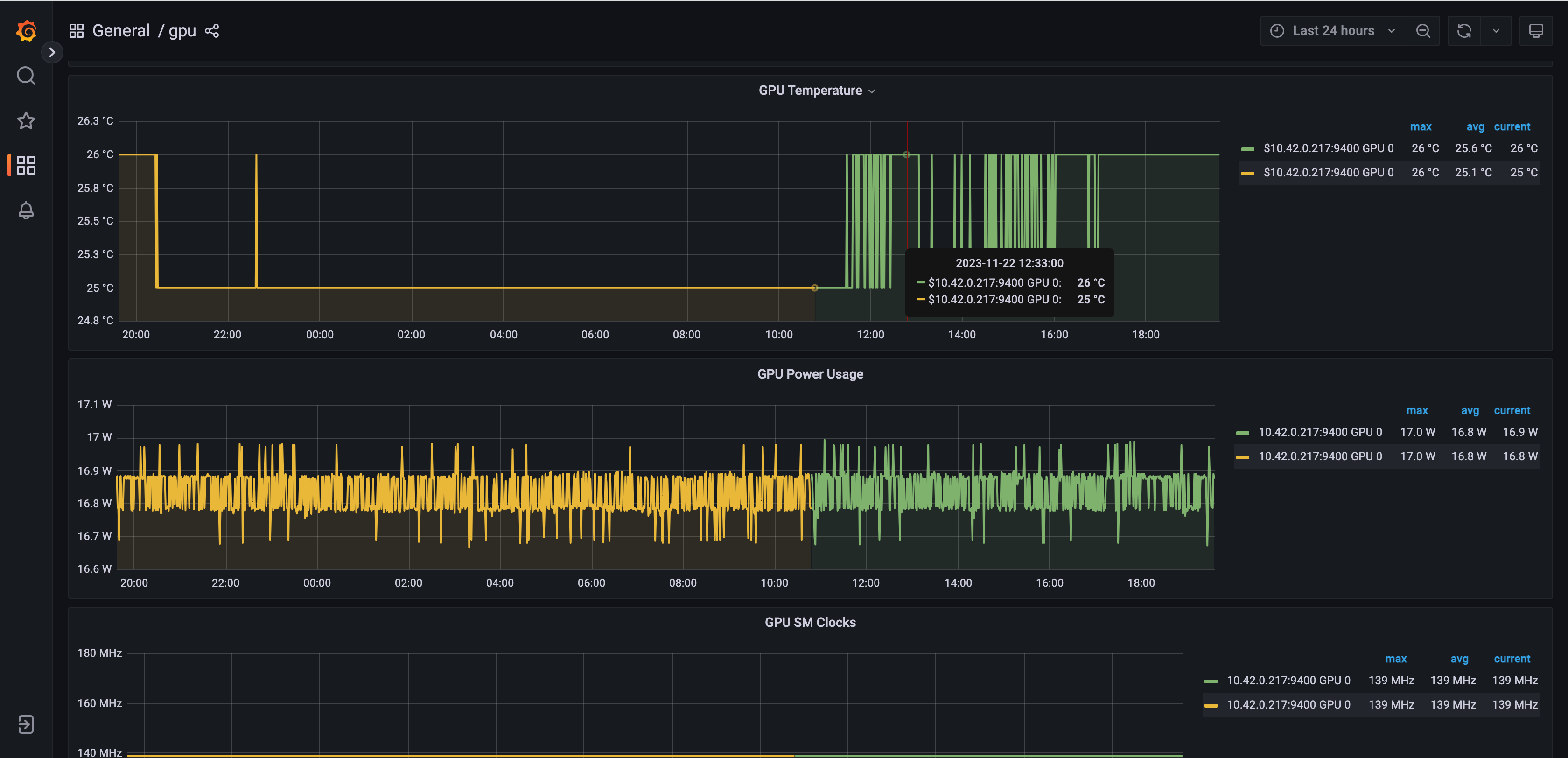The width and height of the screenshot is (1568, 758).
Task: Toggle yellow GPU 0 series in Power Usage legend
Action: [x=1320, y=456]
